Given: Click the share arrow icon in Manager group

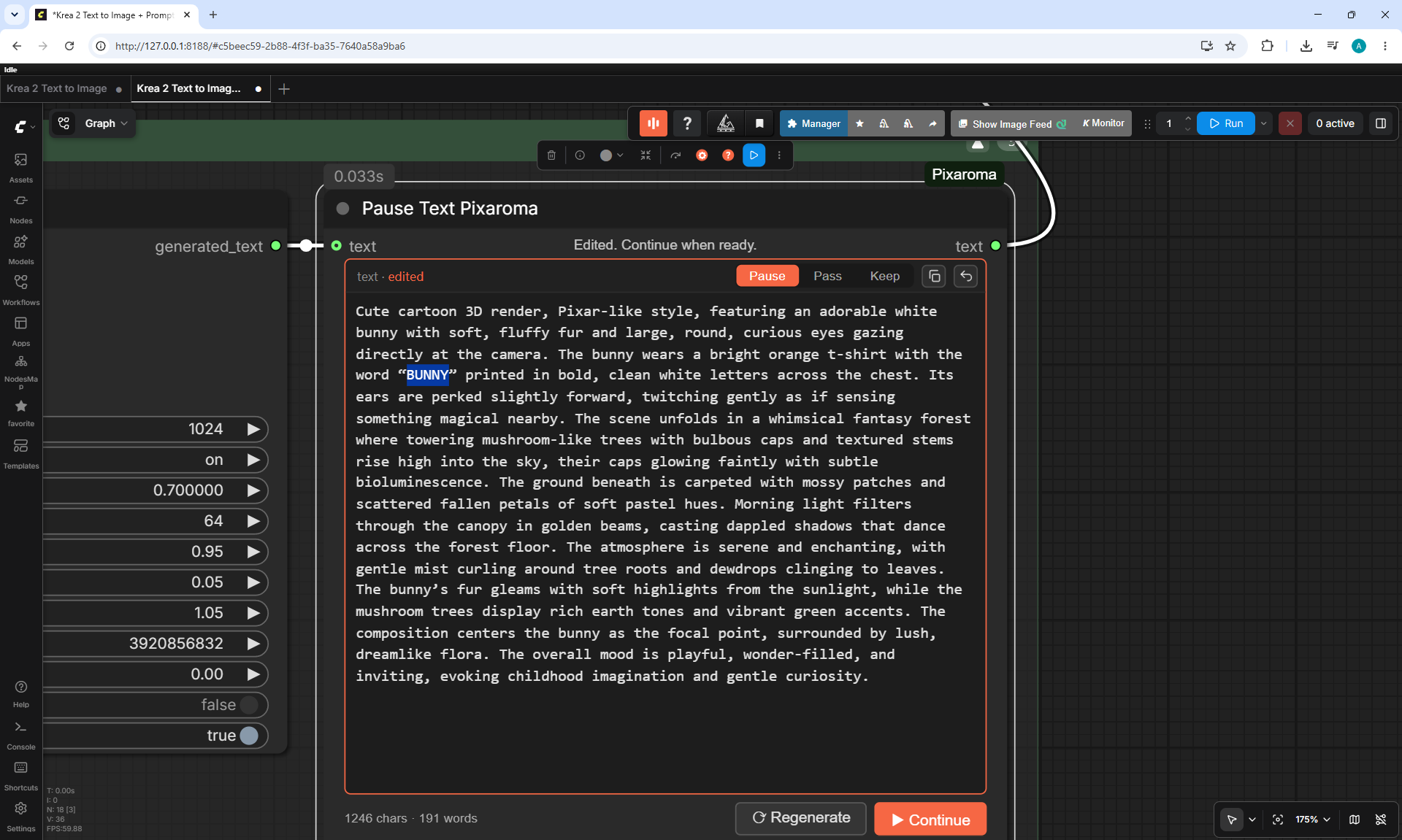Looking at the screenshot, I should point(932,123).
